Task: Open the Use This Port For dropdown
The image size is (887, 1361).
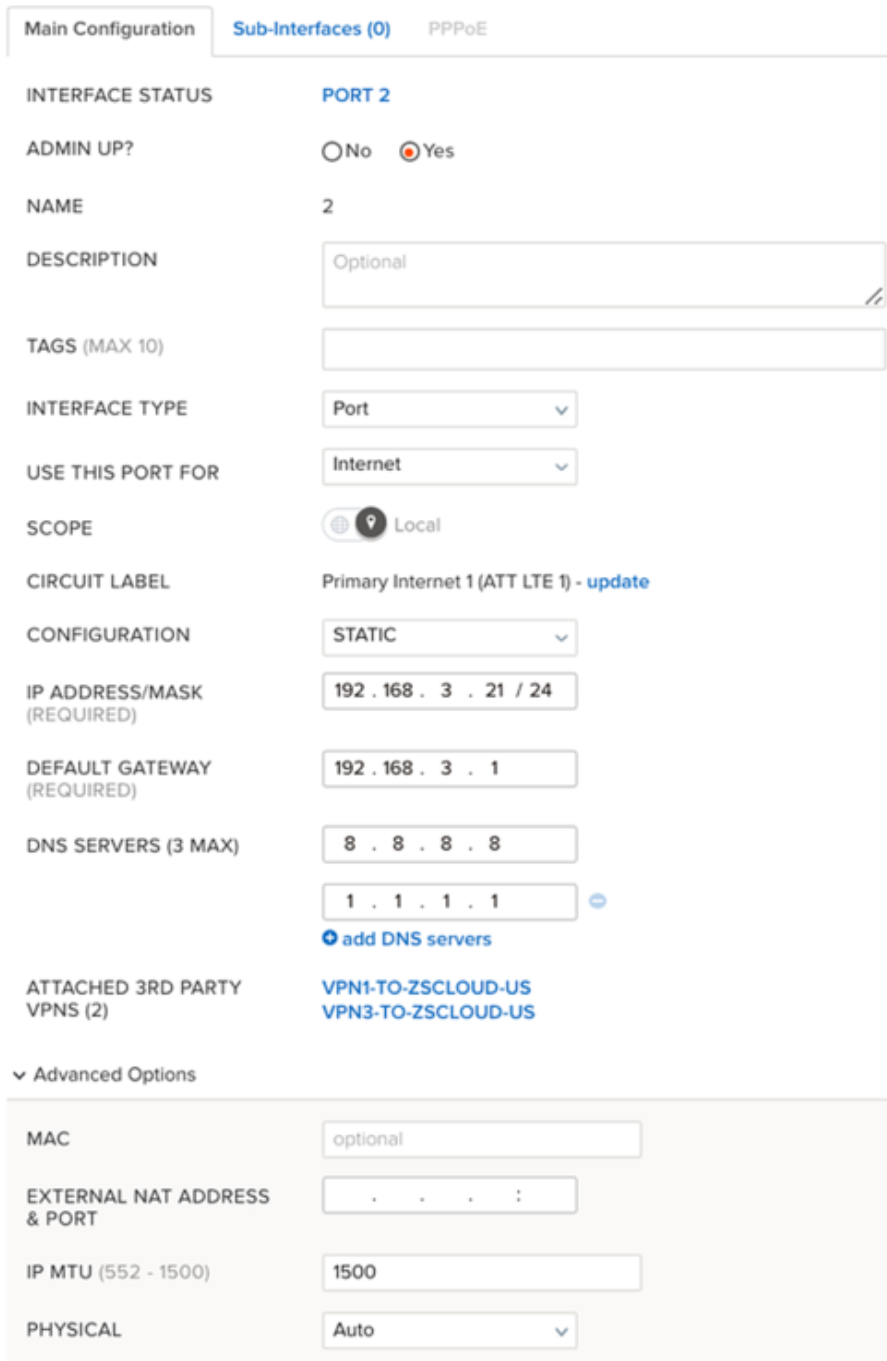Action: [x=449, y=465]
